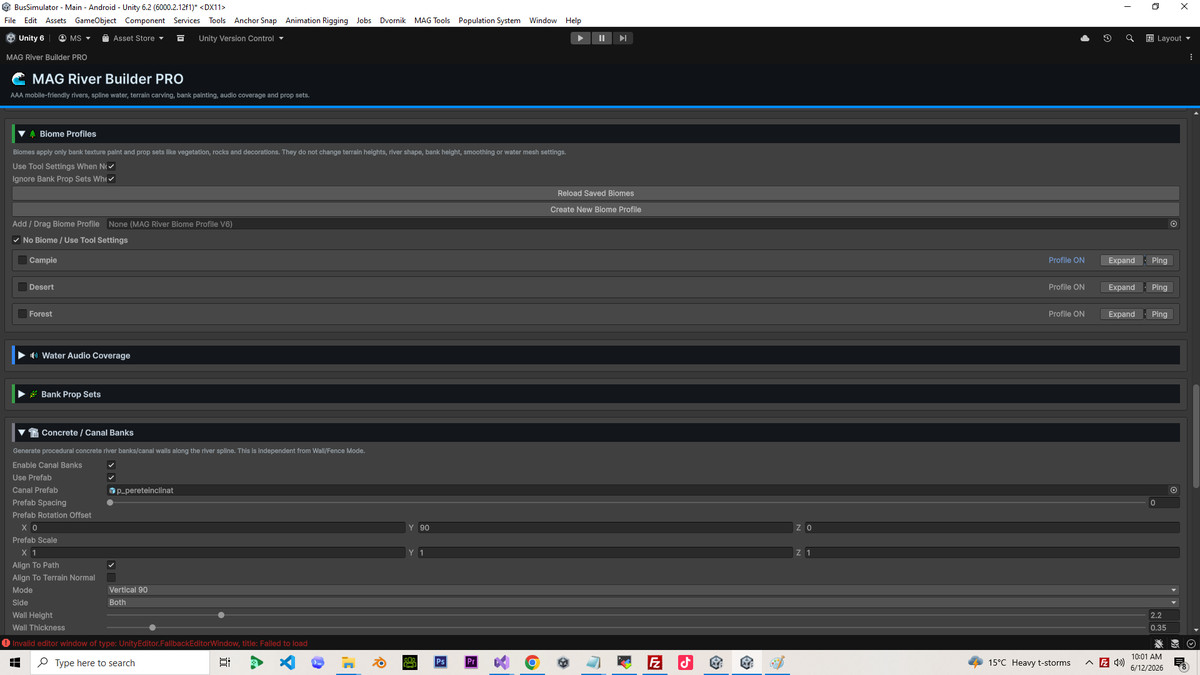Screen dimensions: 1200x675
Task: Open the Layout dropdown
Action: point(1168,38)
